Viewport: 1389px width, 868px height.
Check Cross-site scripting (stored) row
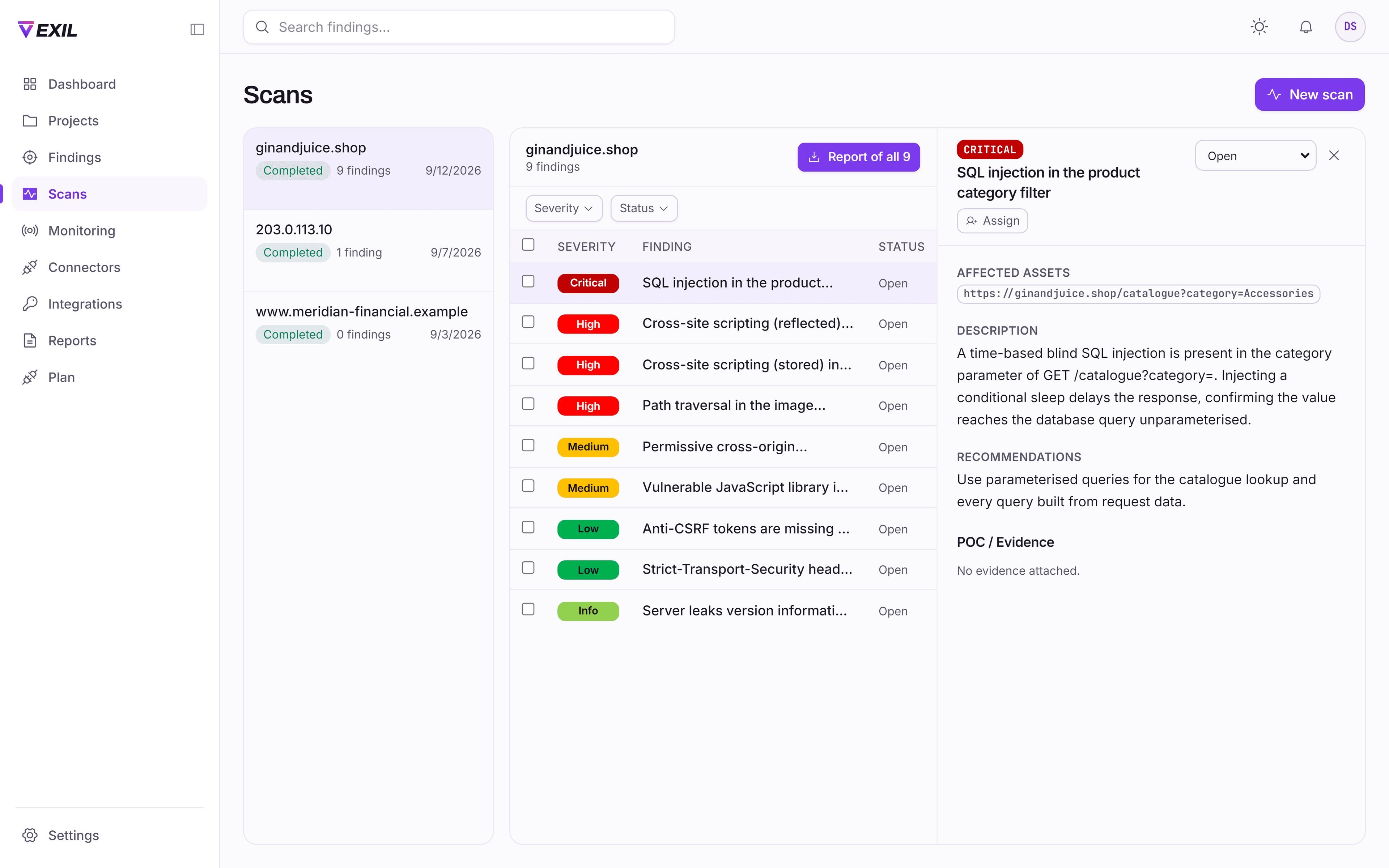click(528, 363)
